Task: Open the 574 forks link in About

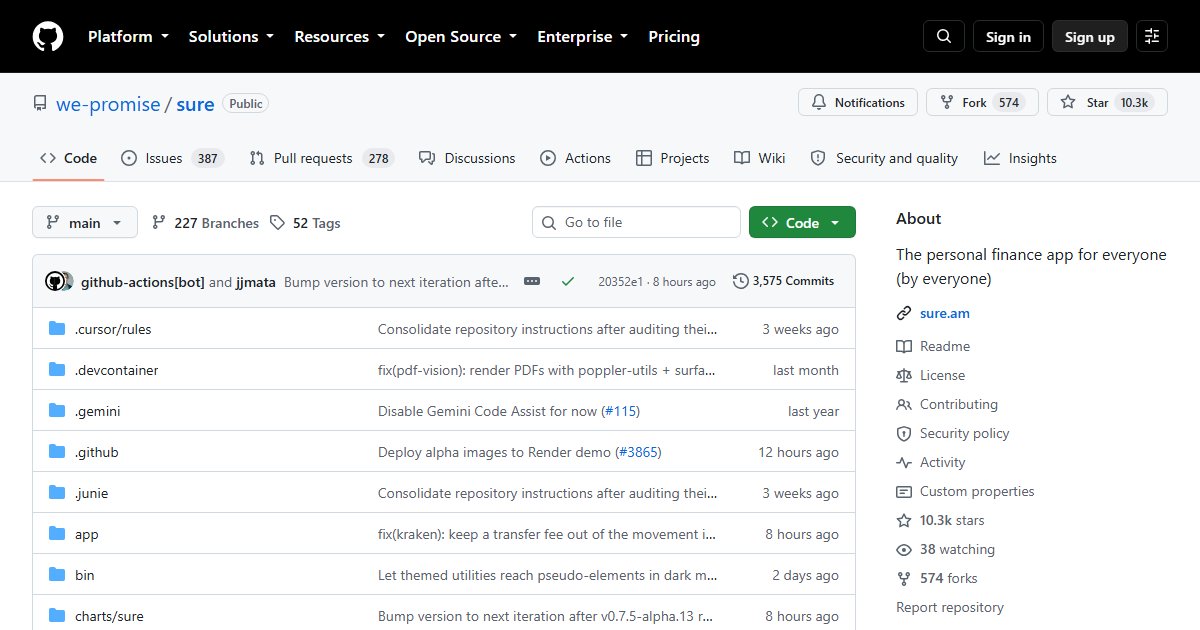Action: pos(949,578)
